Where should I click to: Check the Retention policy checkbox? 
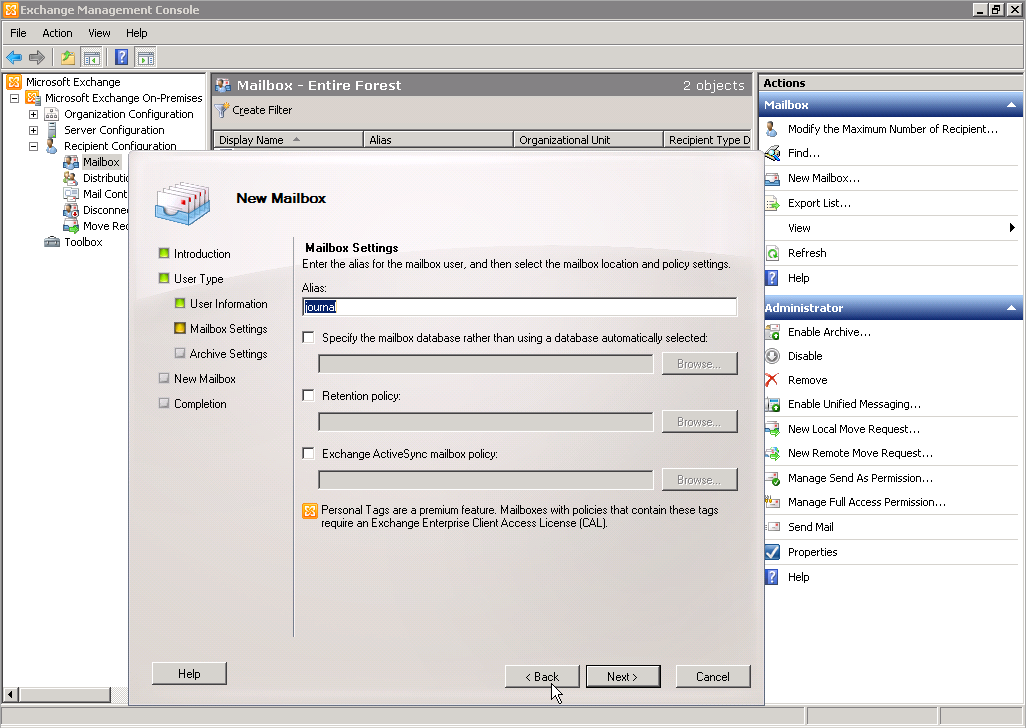(309, 396)
